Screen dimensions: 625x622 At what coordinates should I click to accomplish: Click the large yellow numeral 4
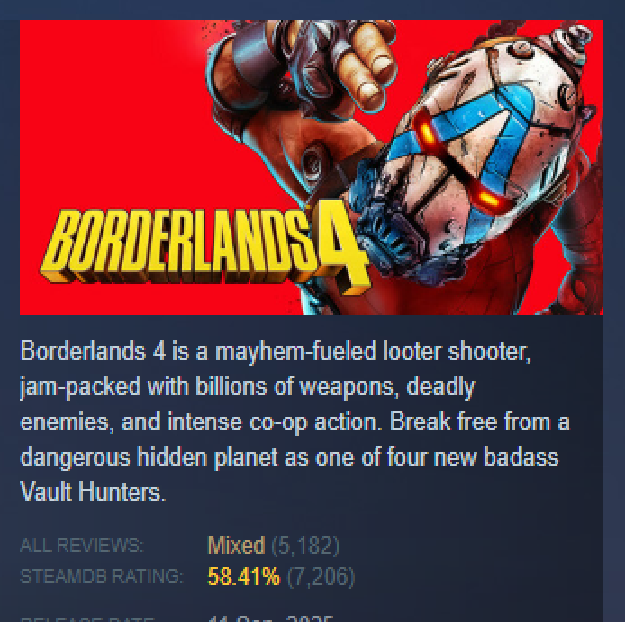click(342, 249)
